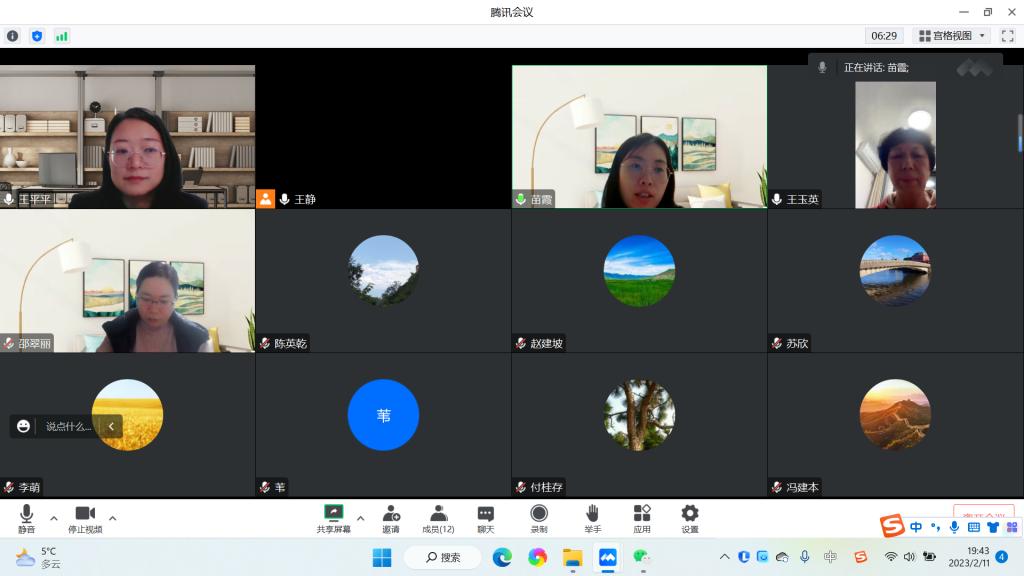The image size is (1024, 576).
Task: Collapse the quick chat bar arrow
Action: point(110,426)
